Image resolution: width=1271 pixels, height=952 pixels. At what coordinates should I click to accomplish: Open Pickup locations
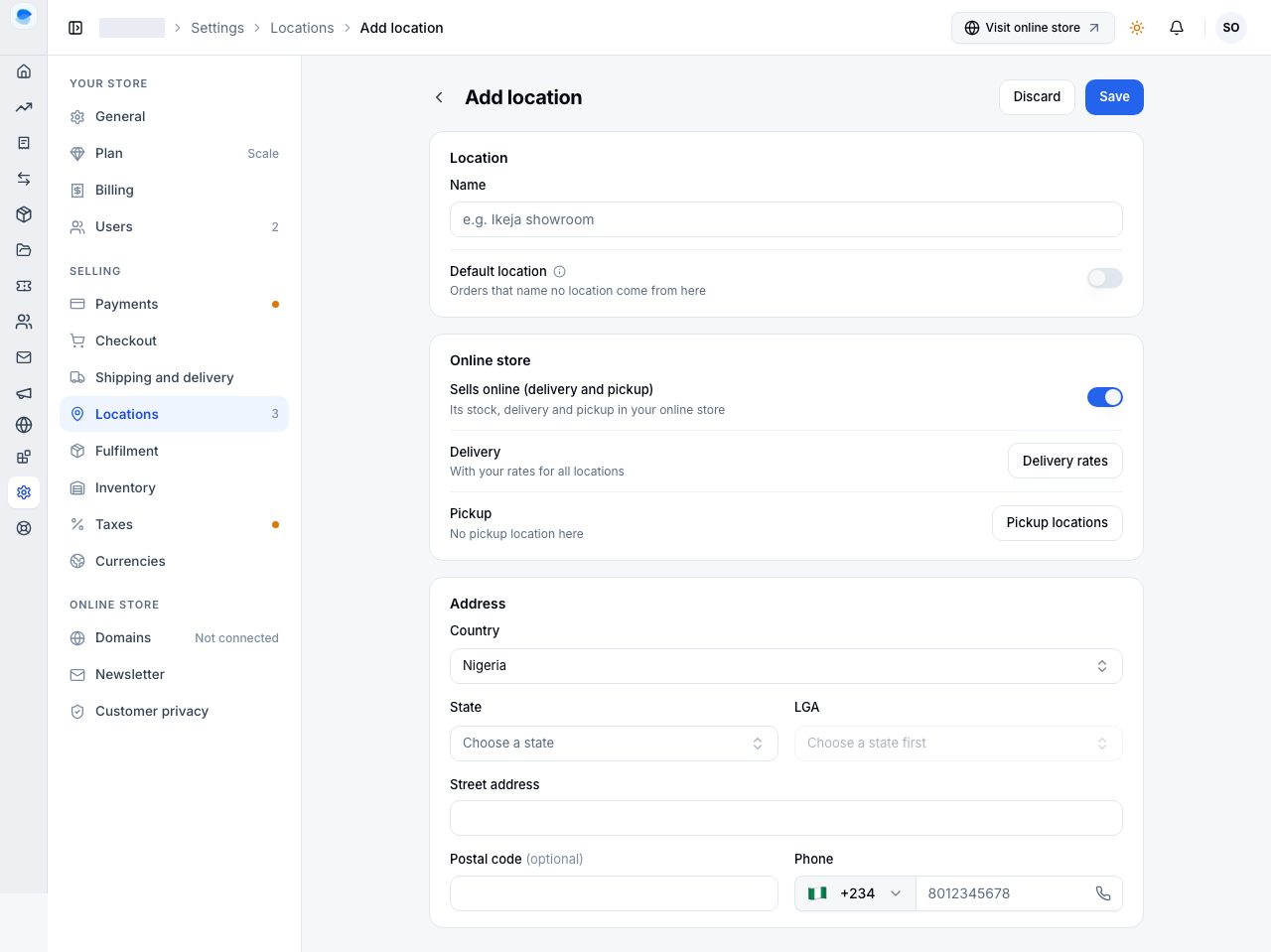pos(1058,523)
